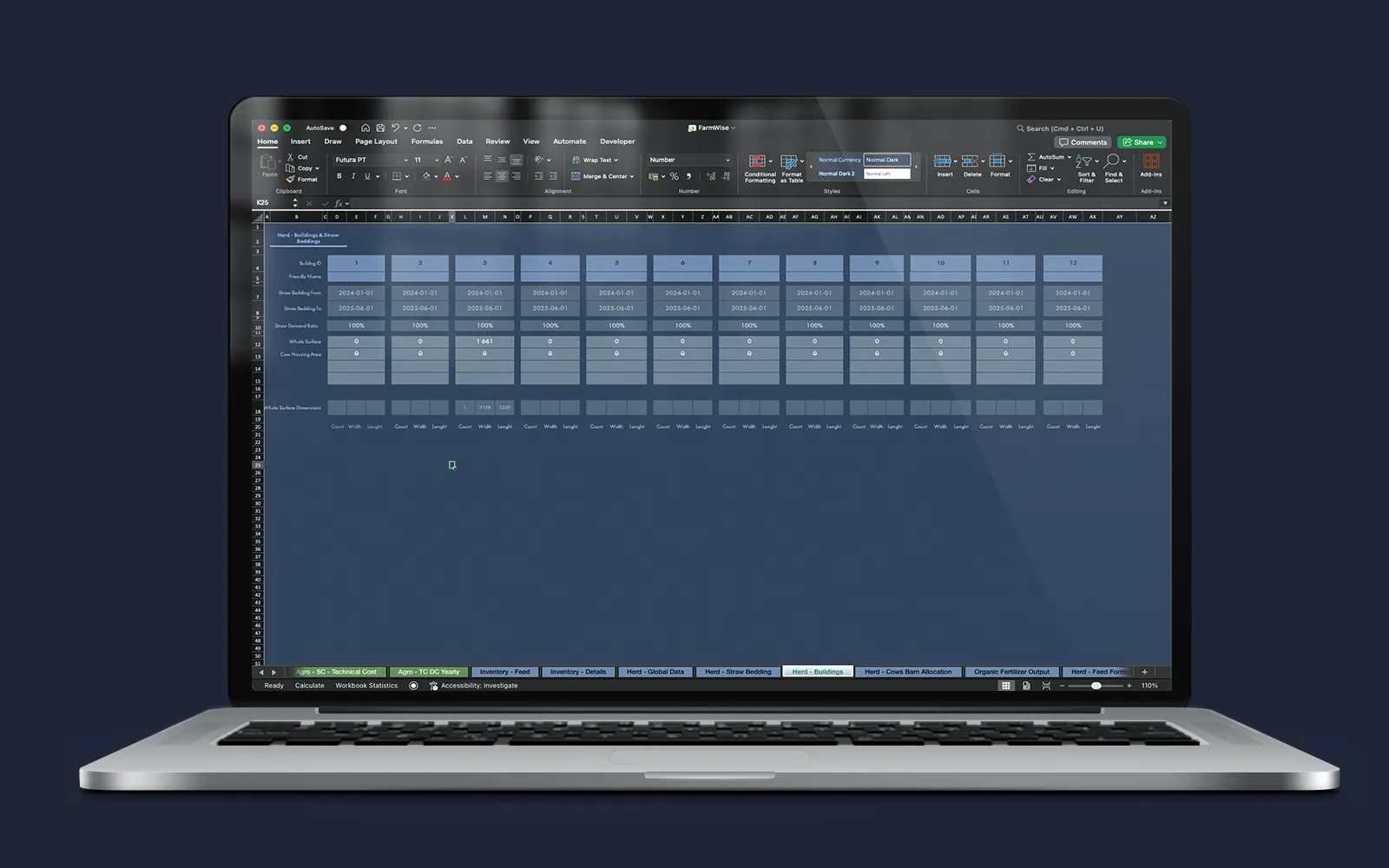Image resolution: width=1389 pixels, height=868 pixels.
Task: Click Find & Select button
Action: coord(1114,169)
